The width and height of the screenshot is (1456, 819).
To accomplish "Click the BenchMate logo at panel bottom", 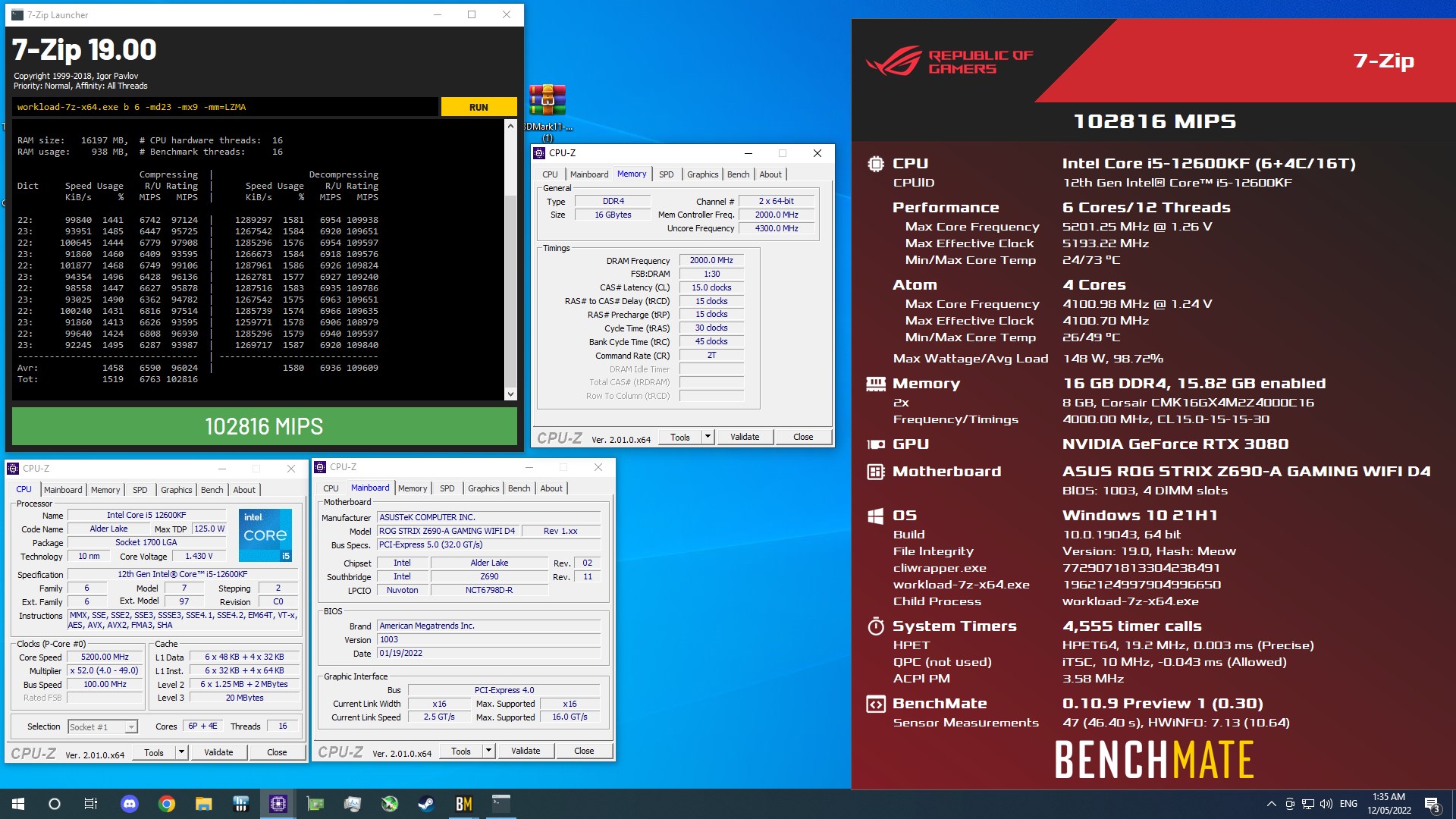I will pos(1153,760).
